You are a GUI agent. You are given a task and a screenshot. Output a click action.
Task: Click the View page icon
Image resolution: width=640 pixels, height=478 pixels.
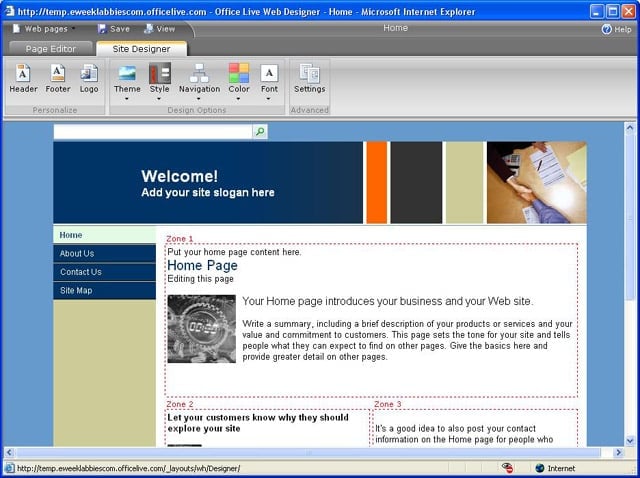(x=149, y=29)
